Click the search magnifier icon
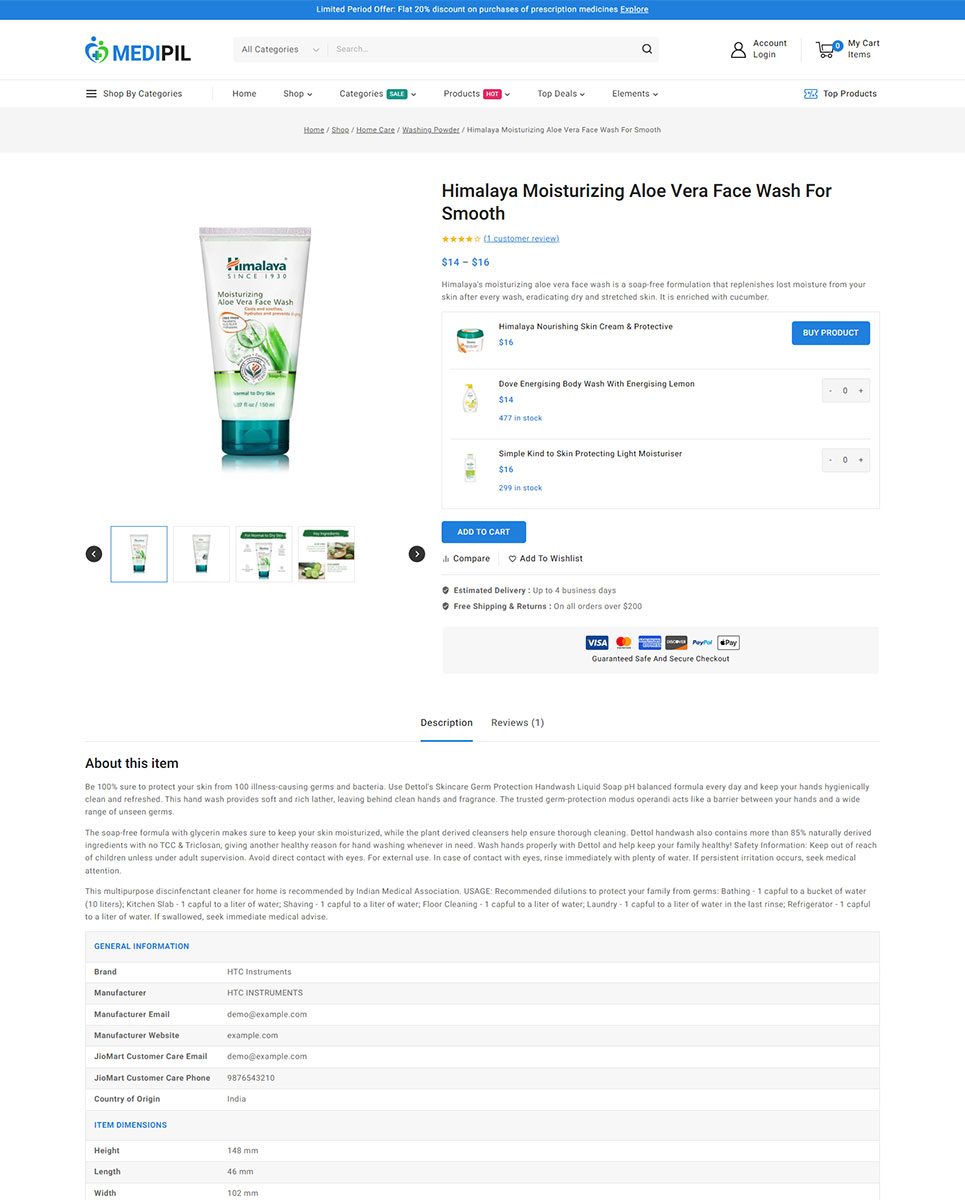This screenshot has height=1200, width=965. tap(647, 49)
